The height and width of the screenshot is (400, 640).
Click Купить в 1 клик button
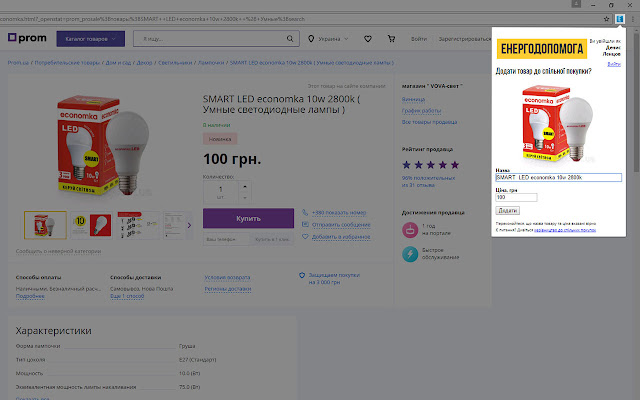[x=272, y=239]
